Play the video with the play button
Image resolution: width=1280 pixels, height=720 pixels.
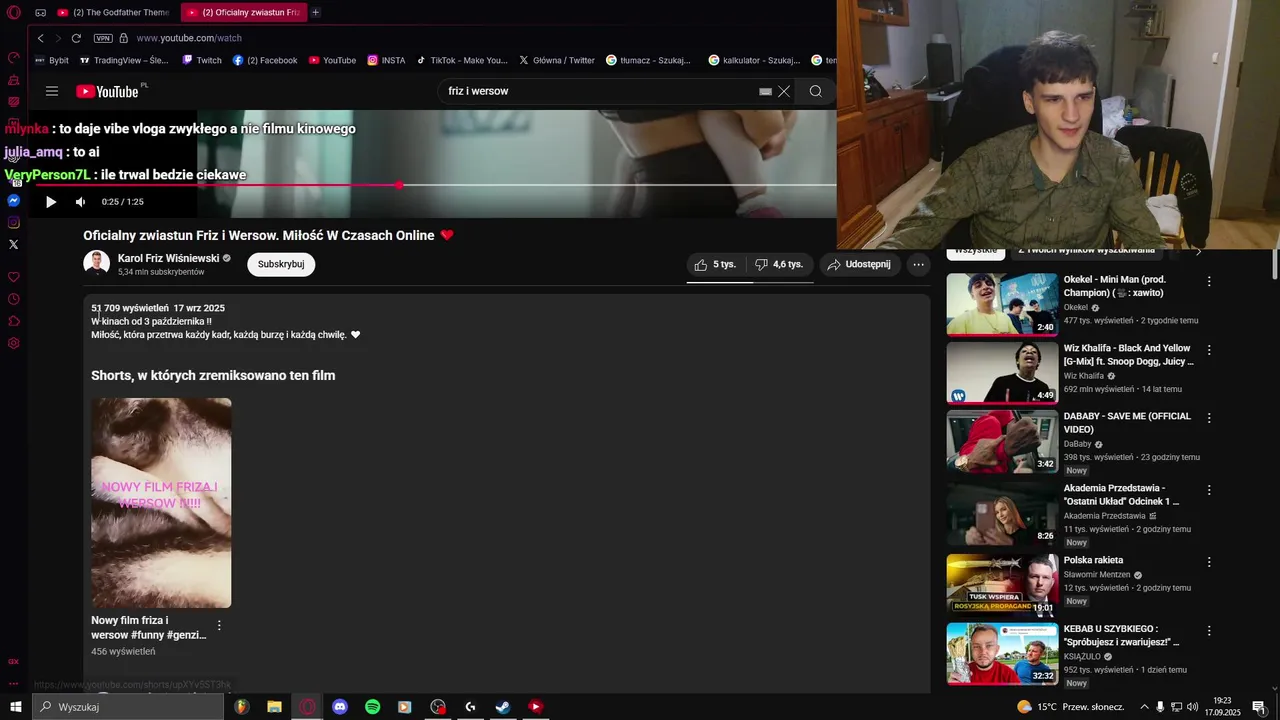51,202
